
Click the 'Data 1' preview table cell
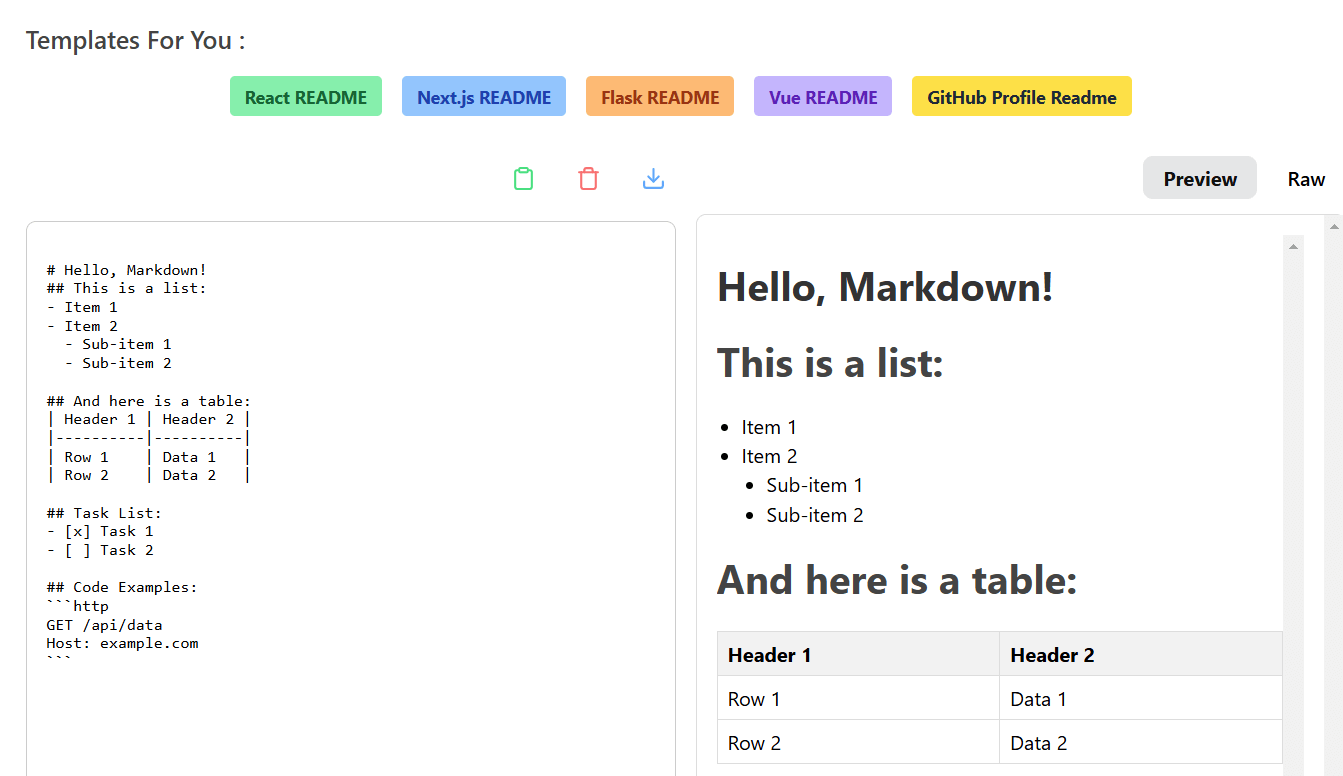[1141, 698]
